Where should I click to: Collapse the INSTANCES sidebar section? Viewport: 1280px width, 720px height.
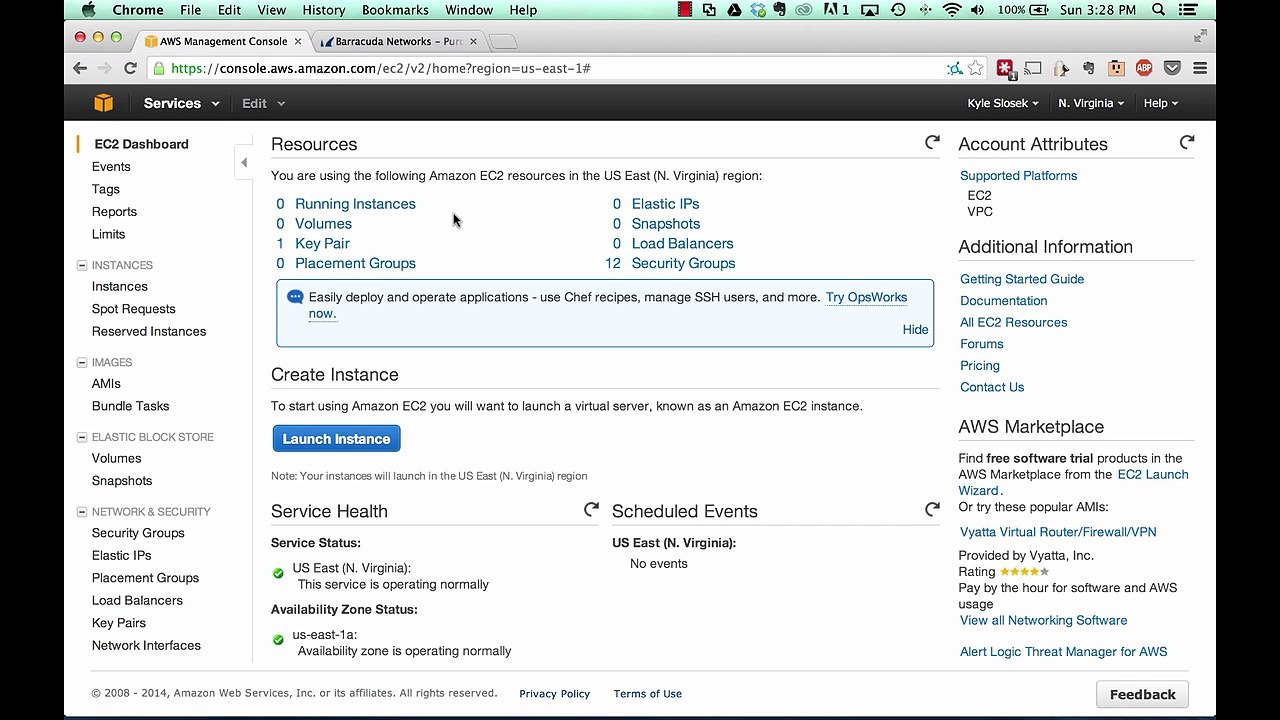(x=82, y=265)
